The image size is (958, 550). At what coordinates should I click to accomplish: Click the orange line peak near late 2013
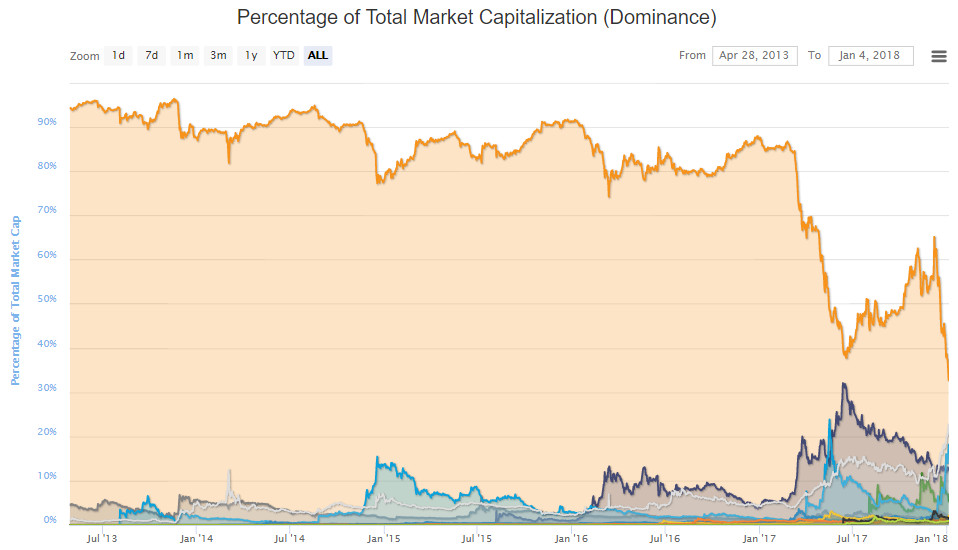pyautogui.click(x=175, y=99)
